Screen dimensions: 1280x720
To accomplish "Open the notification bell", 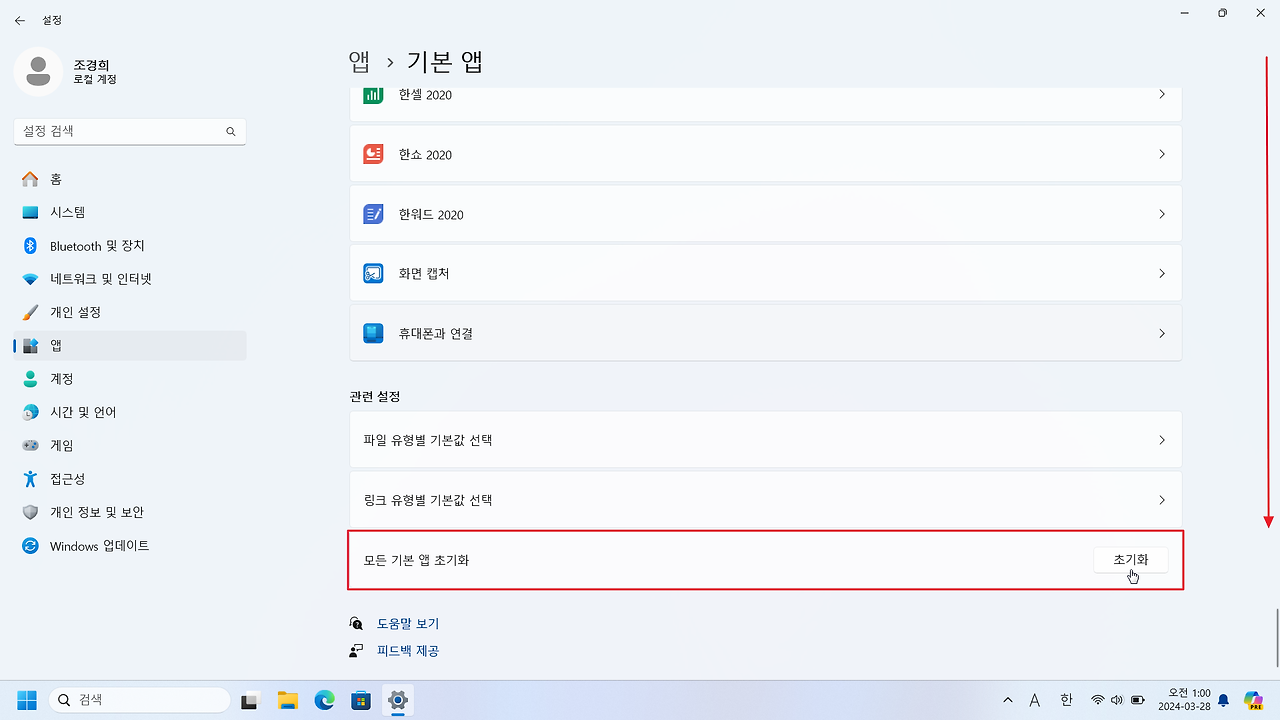I will [1223, 700].
